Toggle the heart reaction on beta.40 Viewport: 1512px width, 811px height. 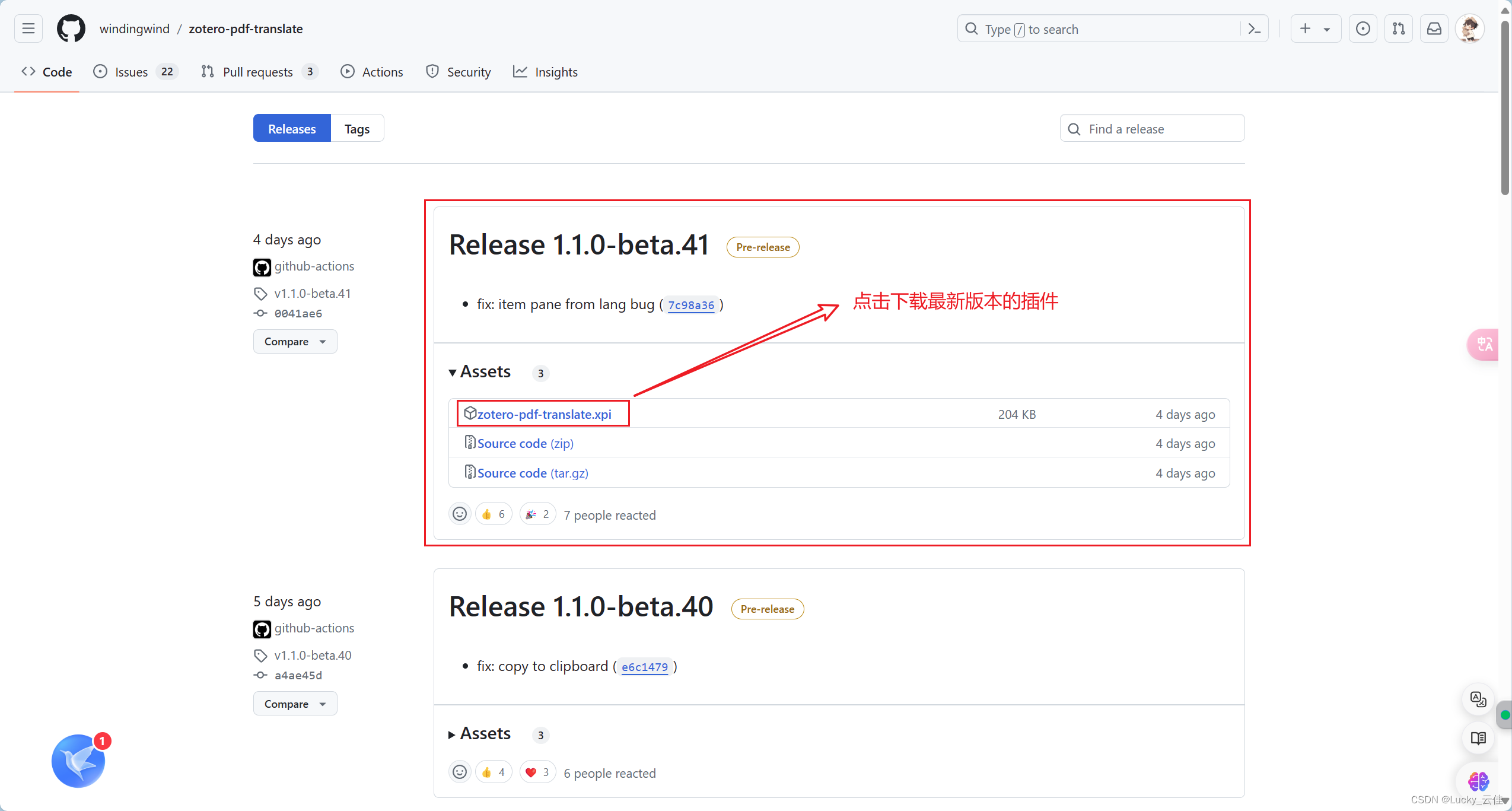point(537,772)
